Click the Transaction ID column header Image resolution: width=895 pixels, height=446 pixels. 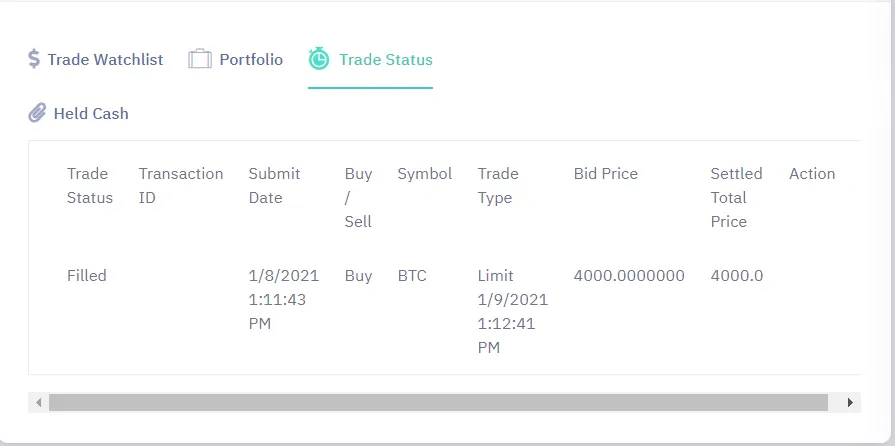pyautogui.click(x=181, y=186)
